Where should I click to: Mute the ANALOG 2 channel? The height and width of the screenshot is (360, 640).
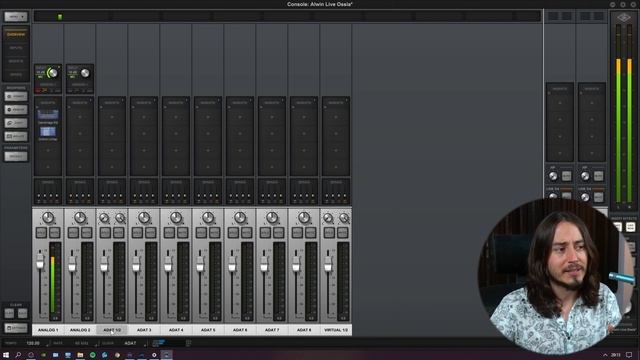click(87, 232)
